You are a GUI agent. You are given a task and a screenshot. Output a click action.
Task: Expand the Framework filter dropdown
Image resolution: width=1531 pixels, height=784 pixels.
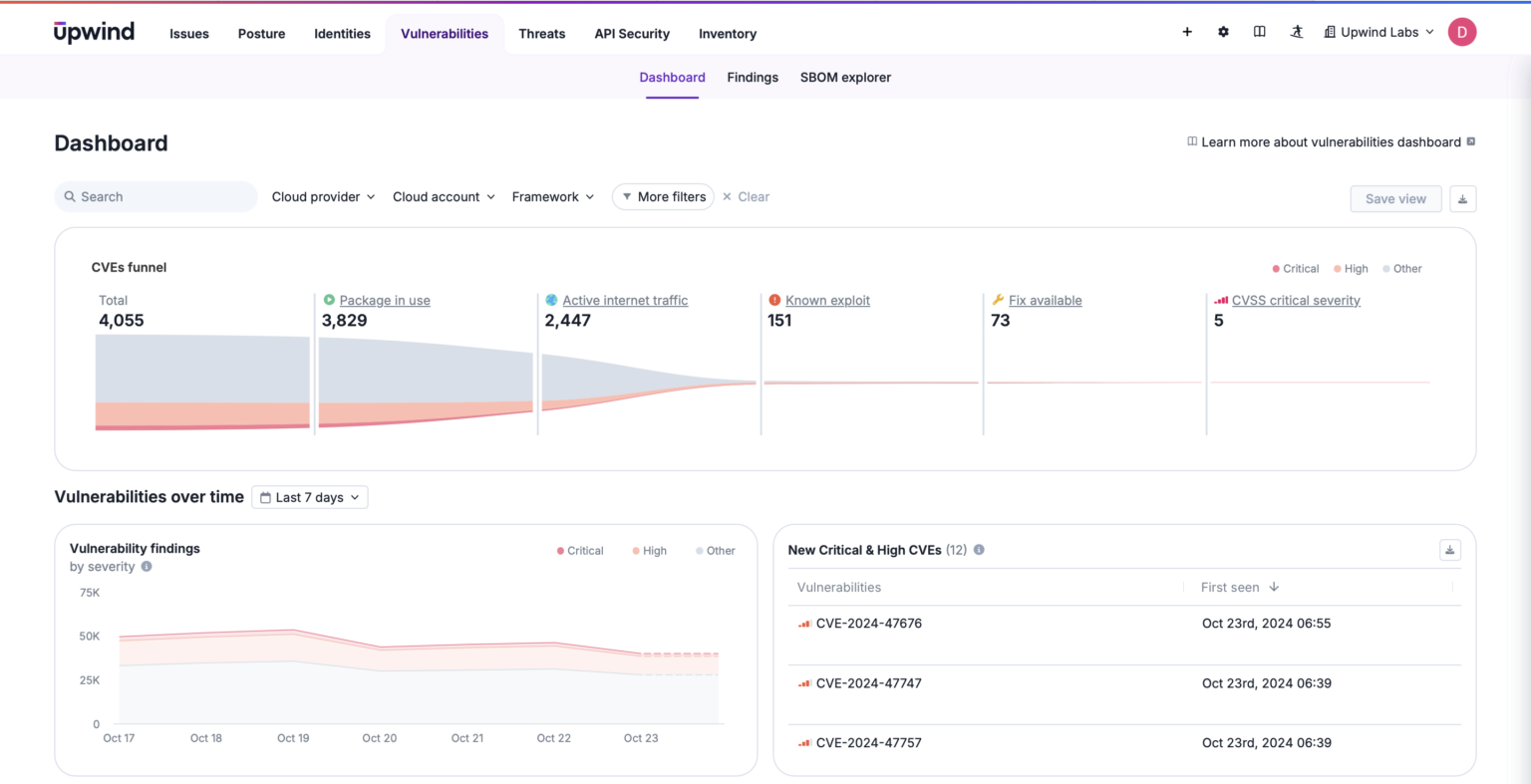[552, 196]
